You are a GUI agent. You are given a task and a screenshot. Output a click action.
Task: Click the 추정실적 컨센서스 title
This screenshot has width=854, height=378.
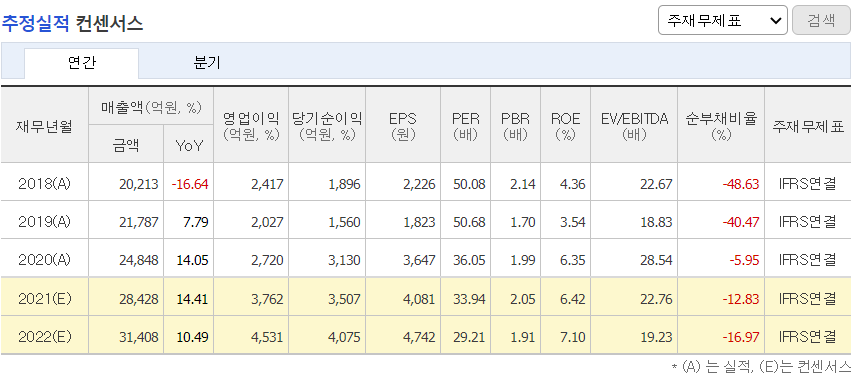(x=72, y=23)
